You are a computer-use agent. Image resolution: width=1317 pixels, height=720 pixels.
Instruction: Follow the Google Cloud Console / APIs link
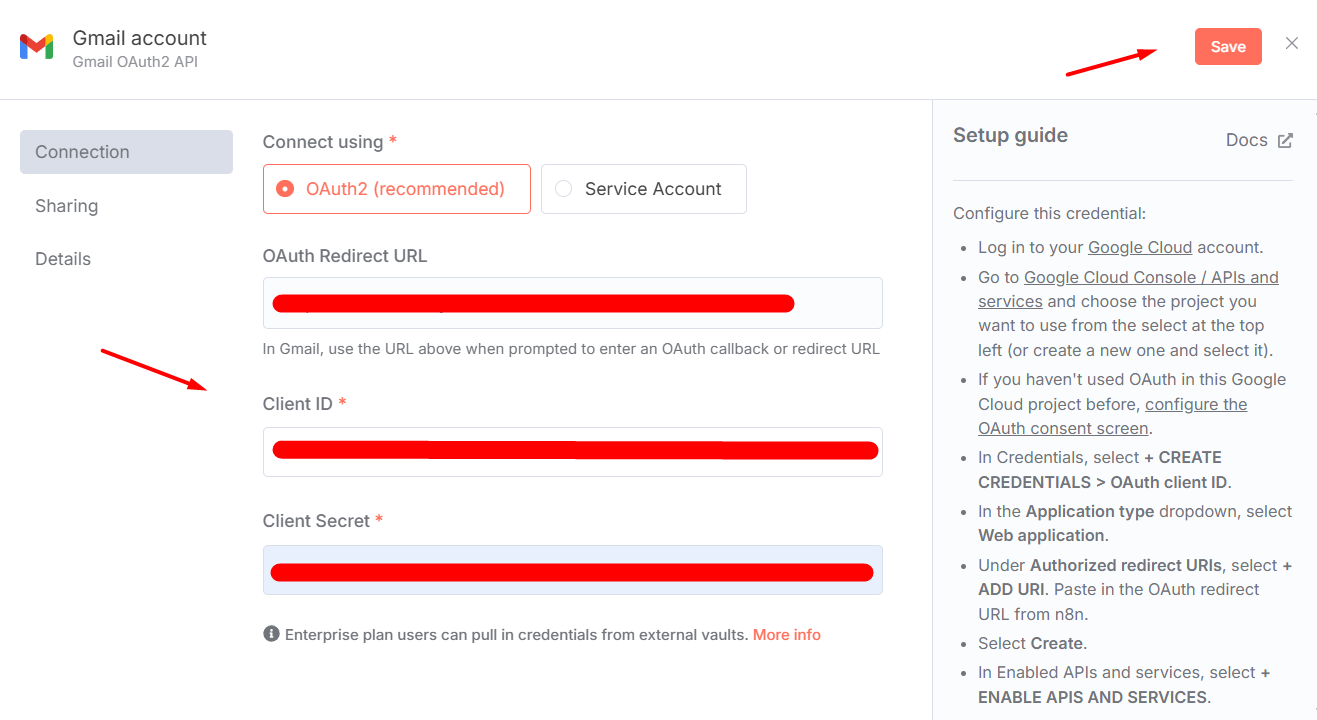1128,289
